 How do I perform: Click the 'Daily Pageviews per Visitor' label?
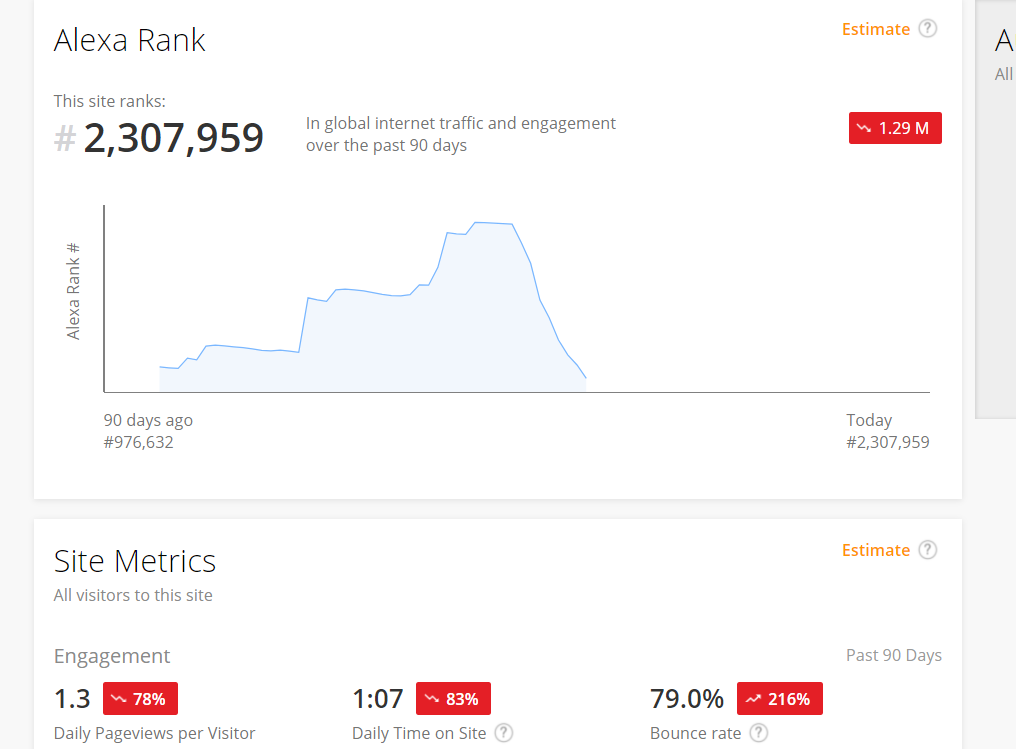154,733
